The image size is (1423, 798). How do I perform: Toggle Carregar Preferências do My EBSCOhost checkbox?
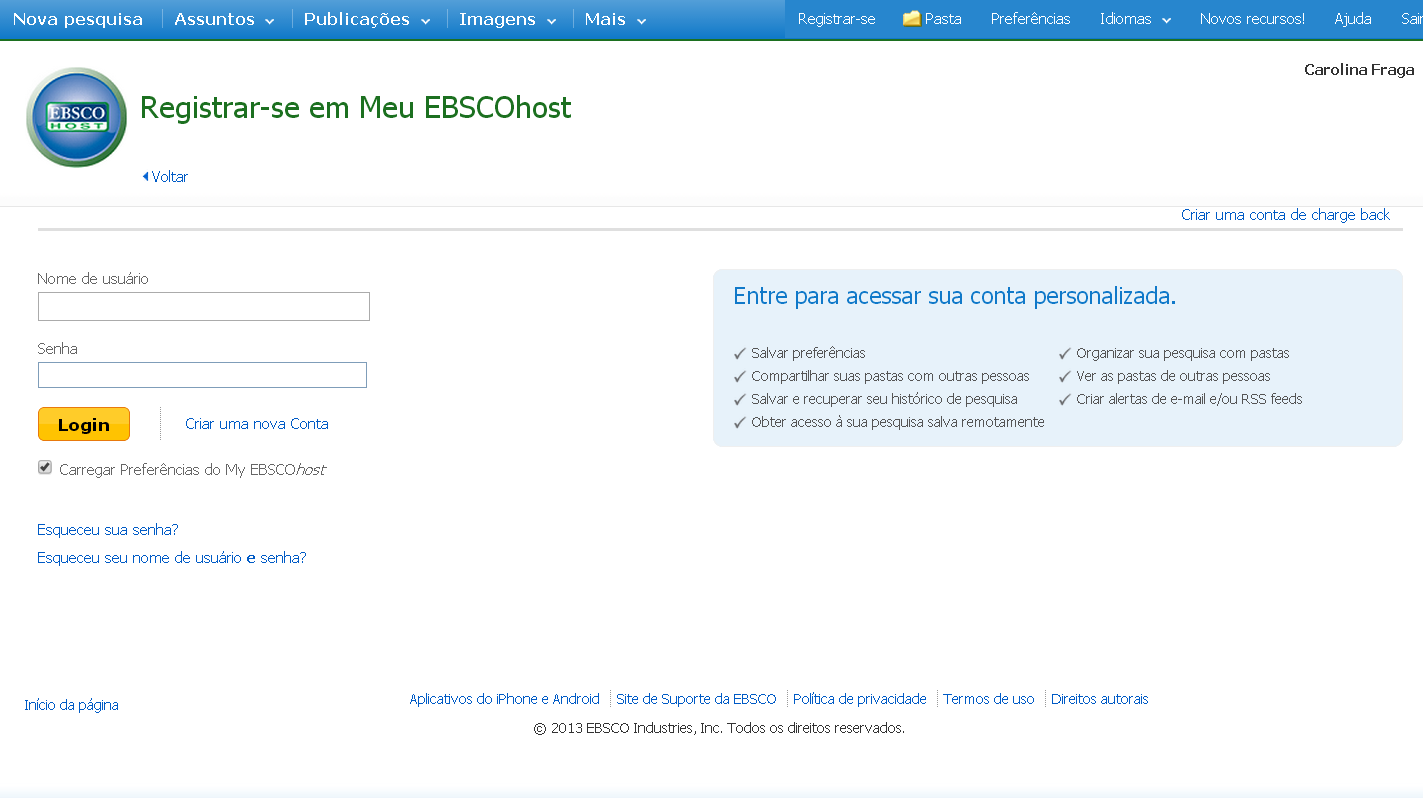(45, 468)
